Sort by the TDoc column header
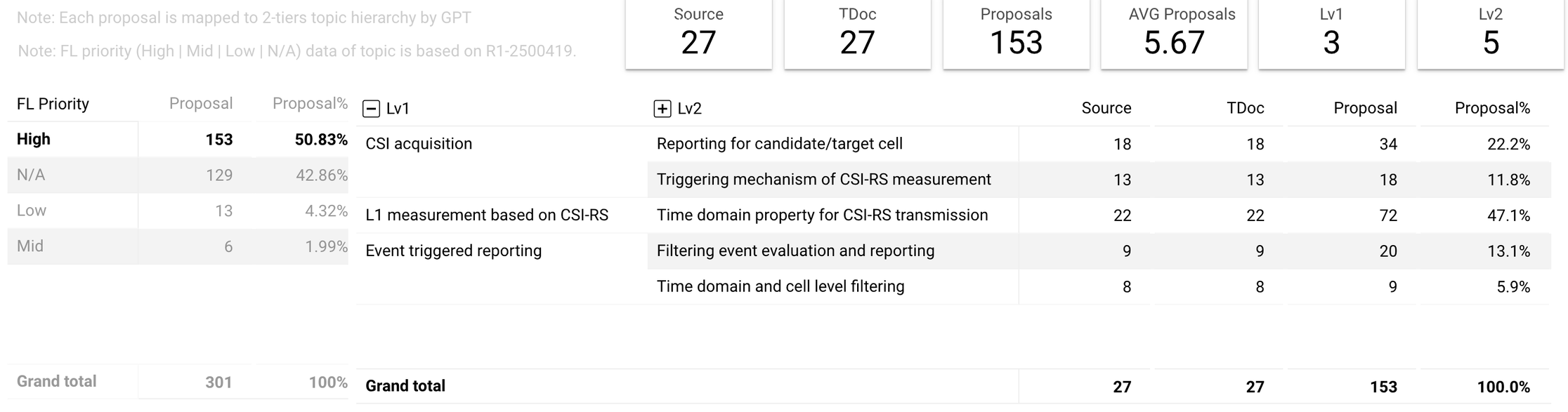1568x412 pixels. click(1246, 108)
